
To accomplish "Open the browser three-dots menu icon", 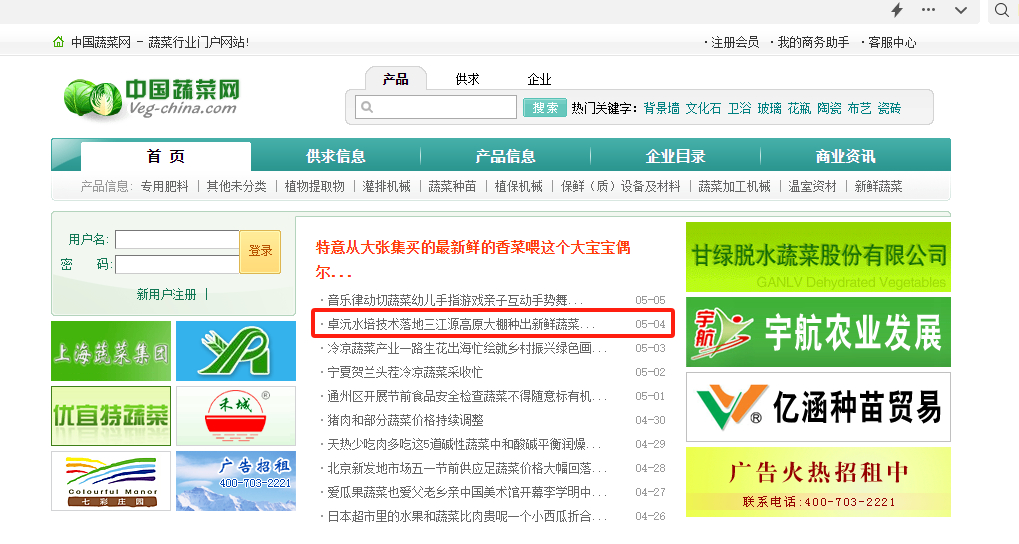I will pos(929,10).
